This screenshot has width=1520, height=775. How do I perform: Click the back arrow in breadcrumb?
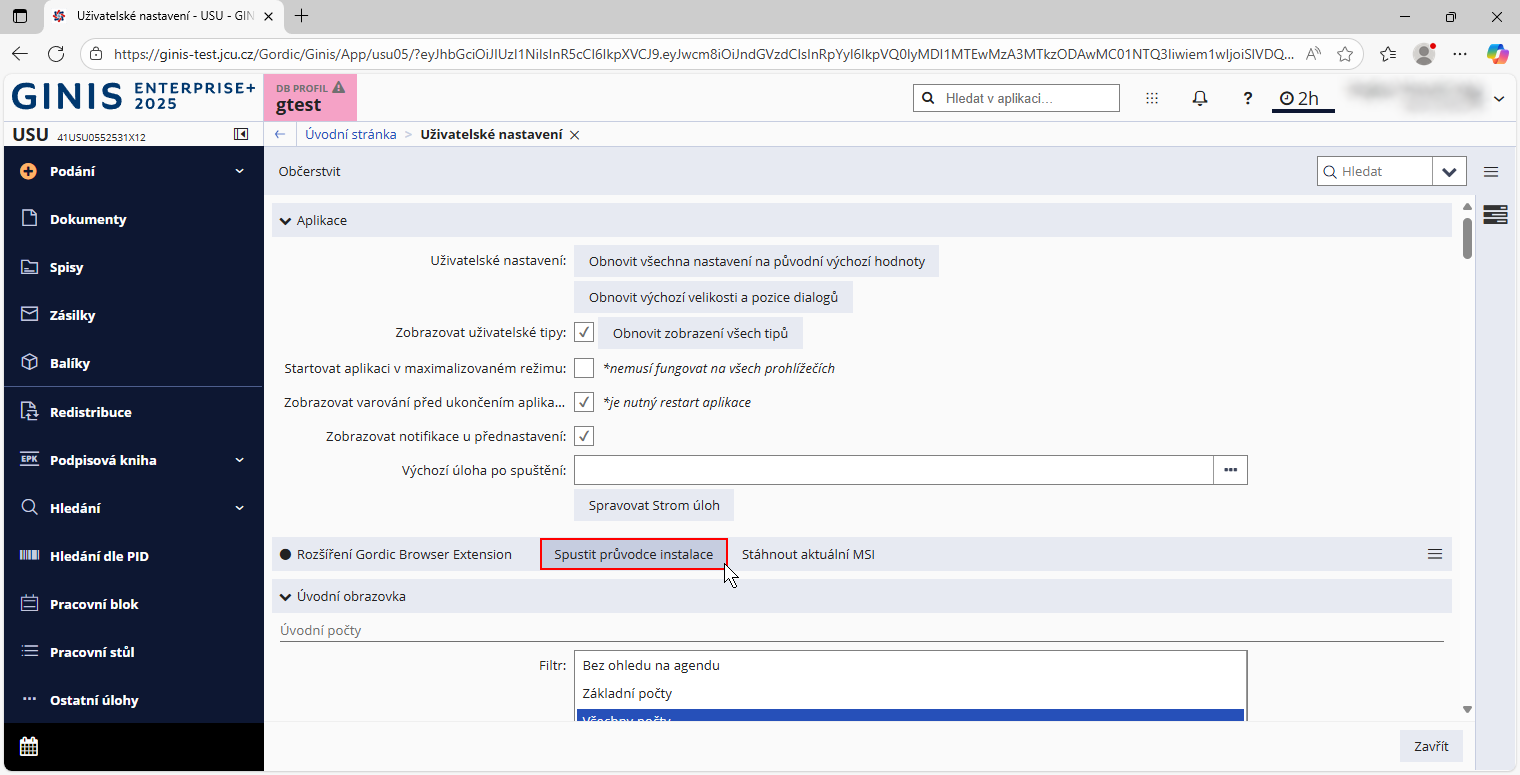click(x=280, y=134)
